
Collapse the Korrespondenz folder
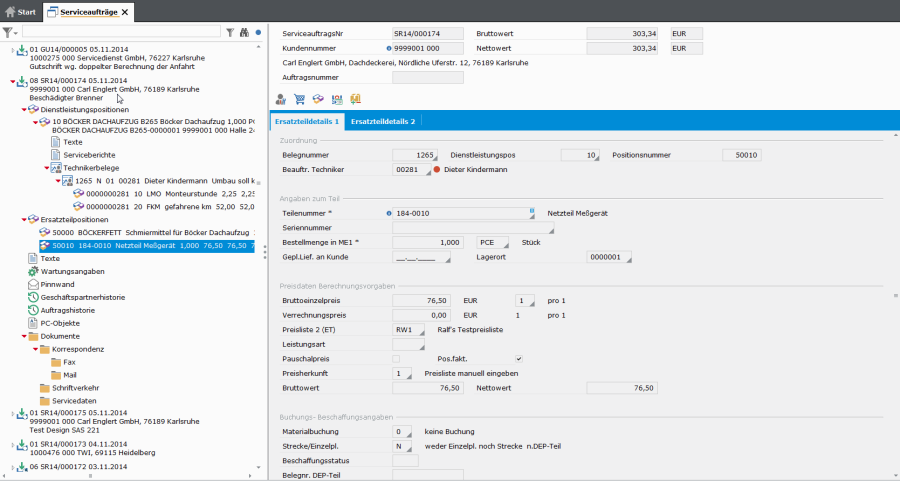(x=35, y=349)
